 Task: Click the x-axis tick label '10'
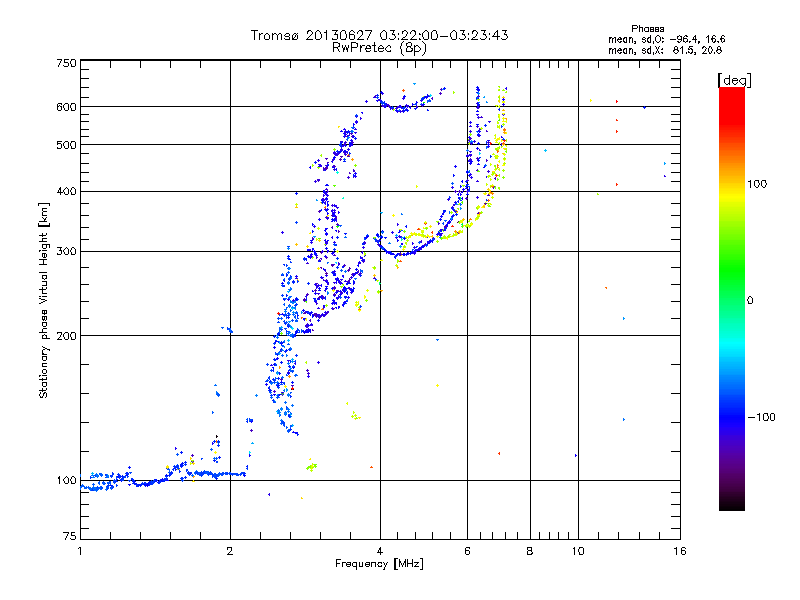(578, 551)
